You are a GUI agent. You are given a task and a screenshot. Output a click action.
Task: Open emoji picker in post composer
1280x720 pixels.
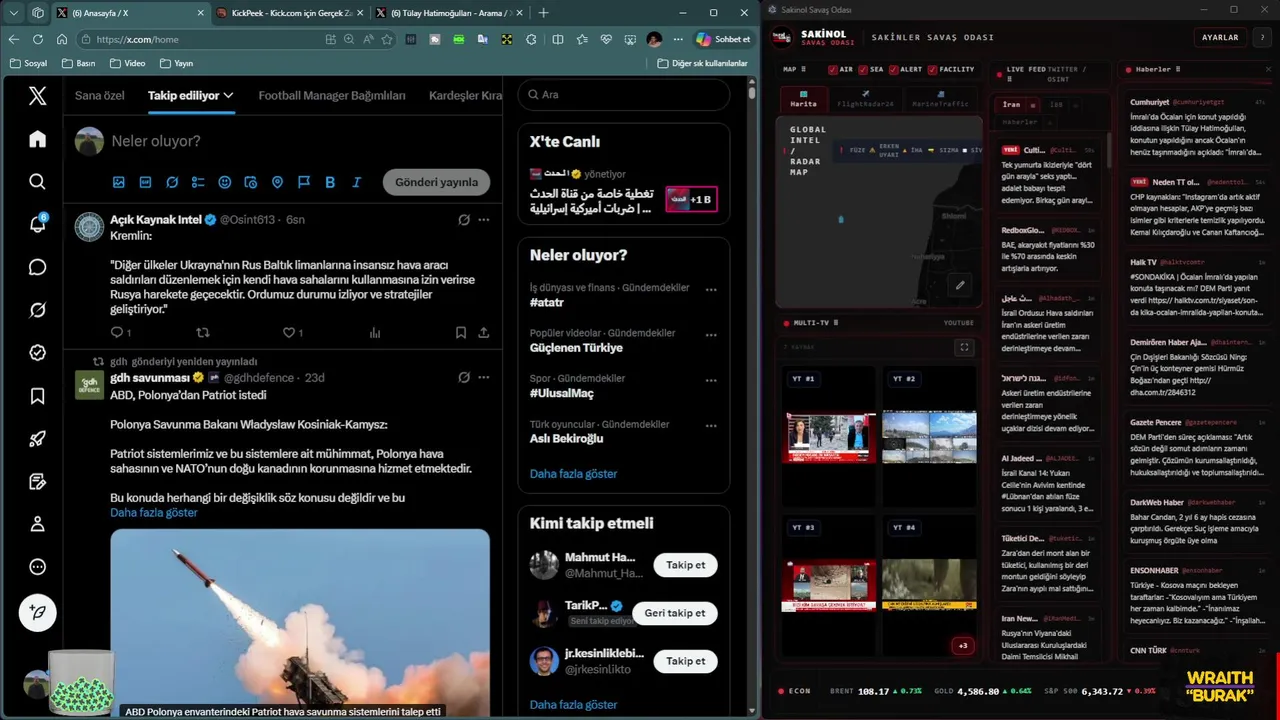pos(224,182)
